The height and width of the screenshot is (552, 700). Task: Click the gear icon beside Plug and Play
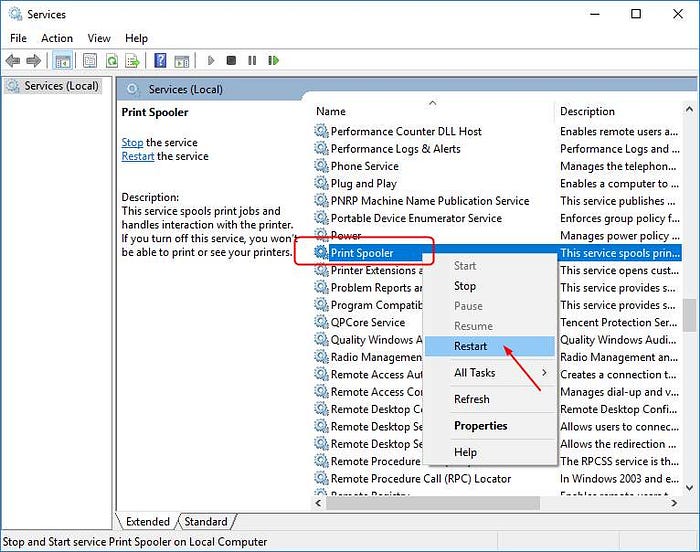[x=321, y=183]
